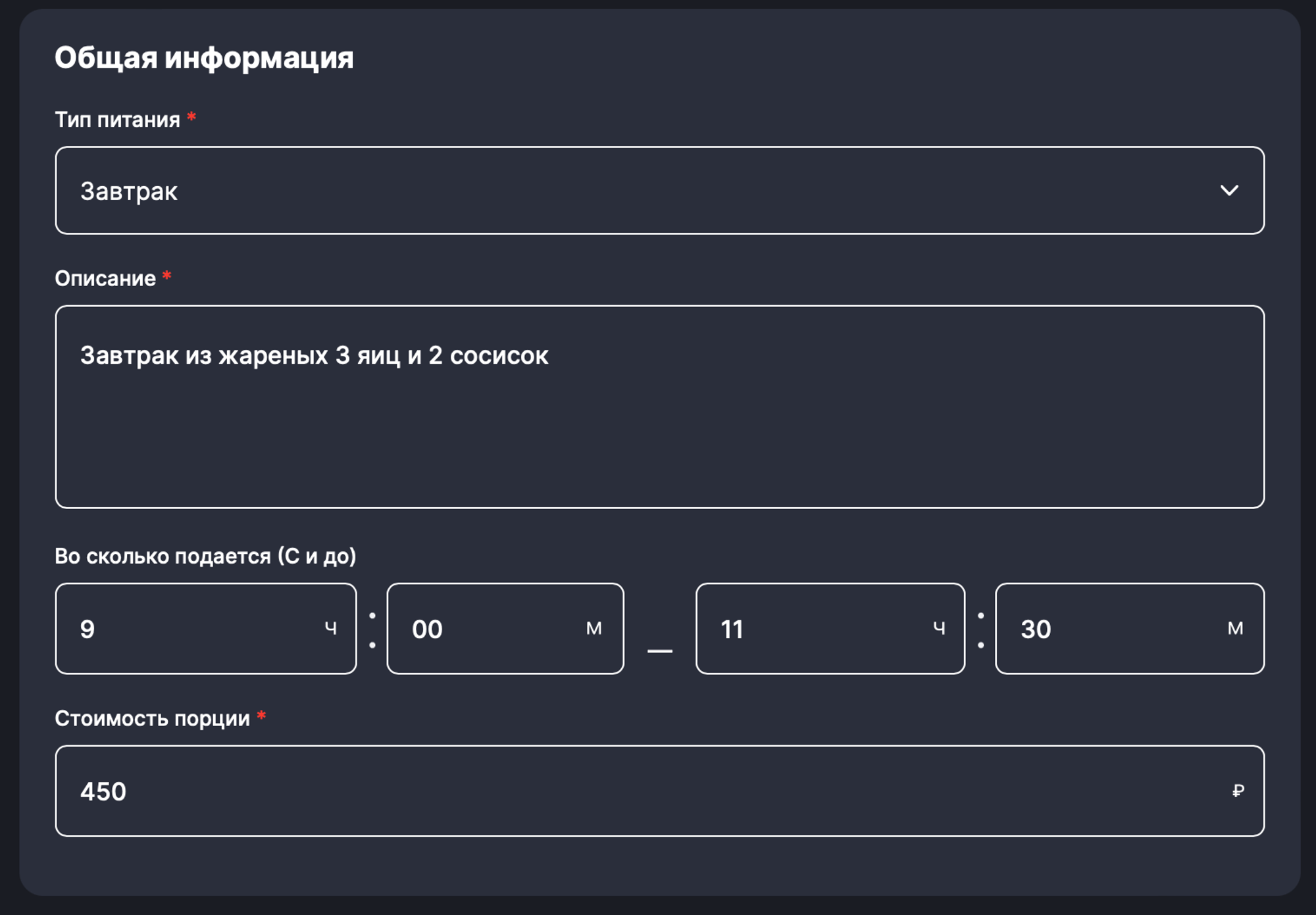Click the Тип питания field label
1316x915 pixels.
[x=117, y=120]
